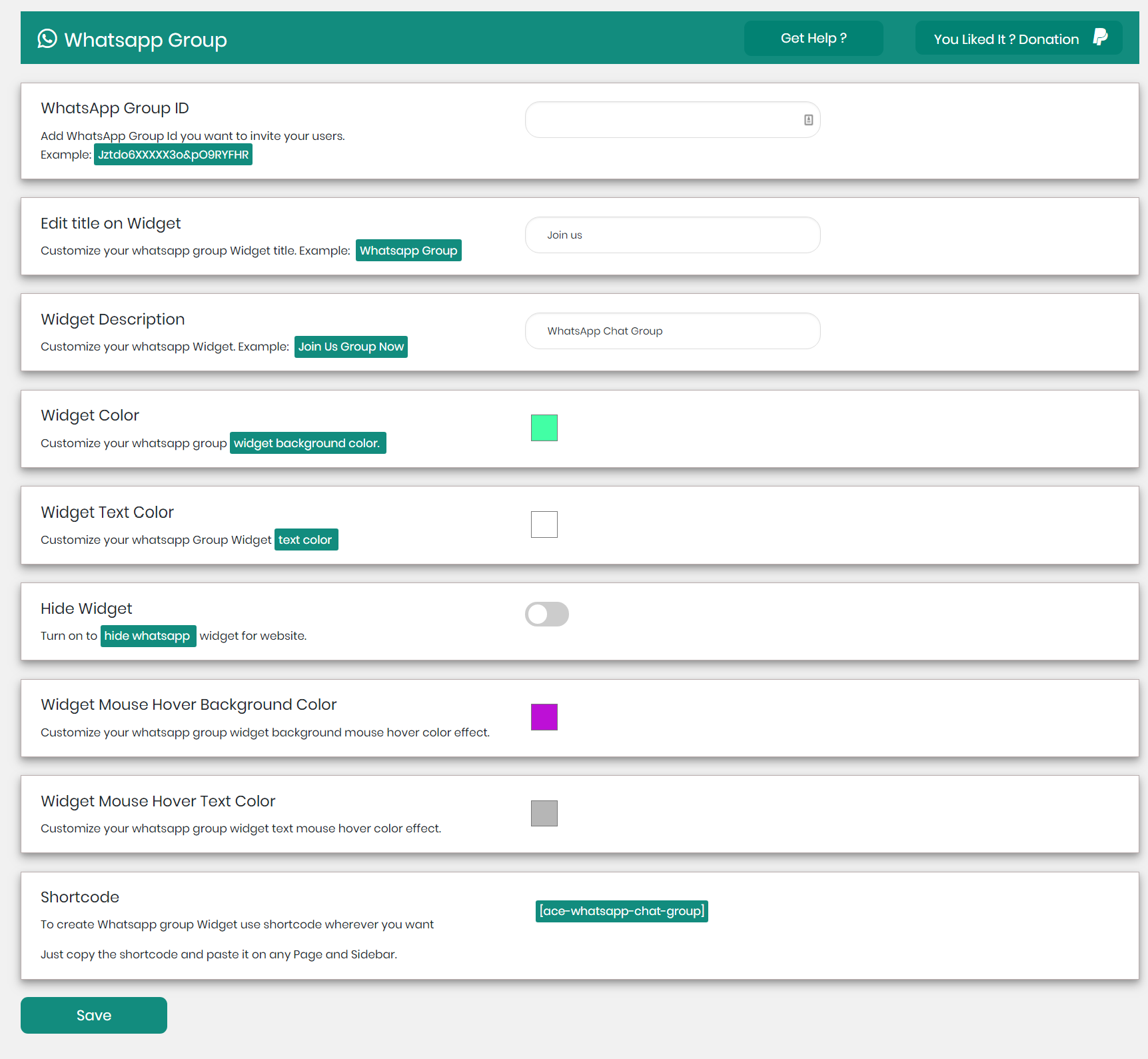1148x1059 pixels.
Task: Click the [ace-whatsapp-chat-group] shortcode
Action: [x=622, y=911]
